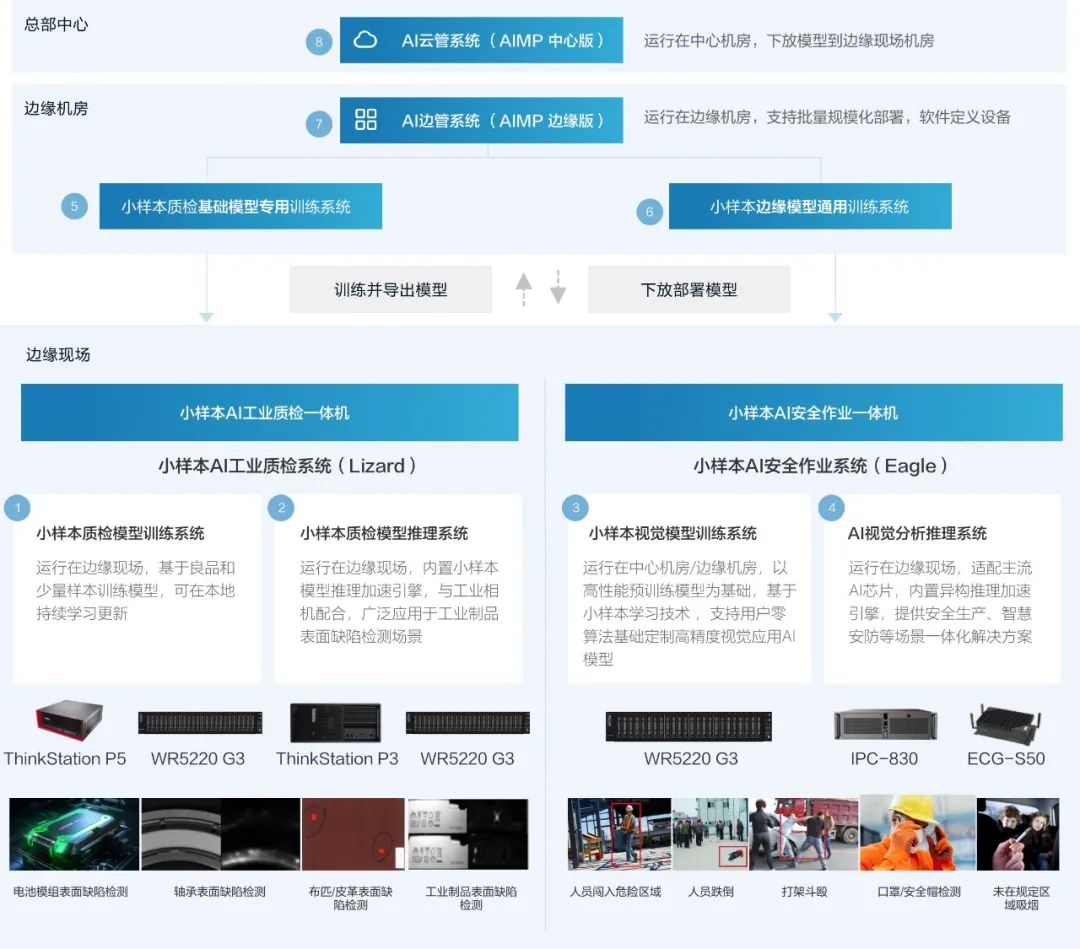Click the upward arrow between model boxes
The image size is (1080, 949).
pos(523,289)
